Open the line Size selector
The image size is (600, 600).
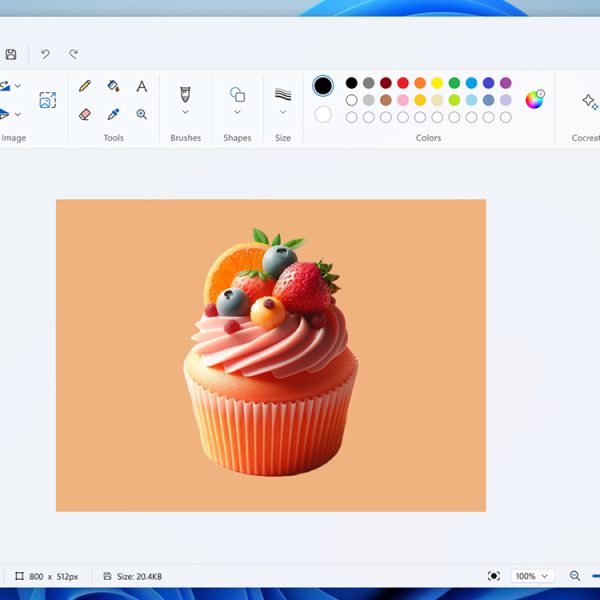283,94
